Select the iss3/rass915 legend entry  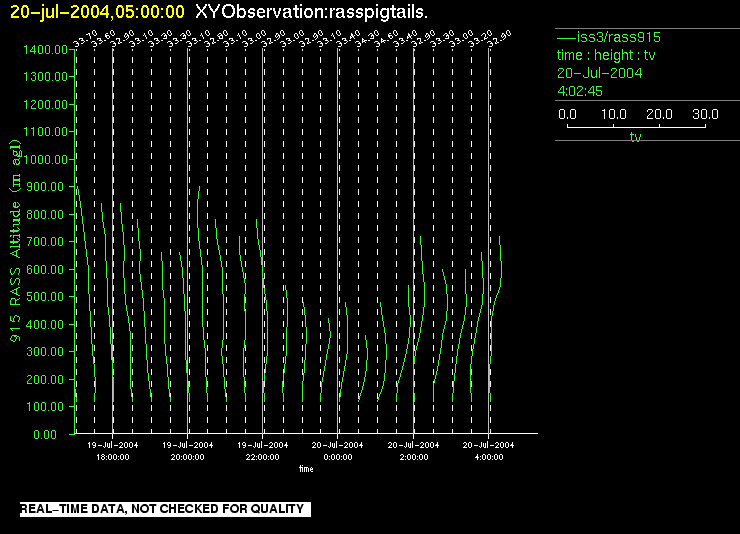(x=609, y=37)
